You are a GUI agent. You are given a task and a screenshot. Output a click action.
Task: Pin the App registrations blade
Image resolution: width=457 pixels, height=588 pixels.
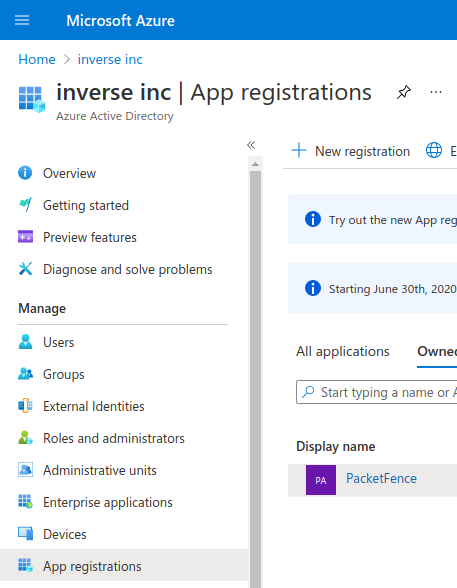pos(404,92)
